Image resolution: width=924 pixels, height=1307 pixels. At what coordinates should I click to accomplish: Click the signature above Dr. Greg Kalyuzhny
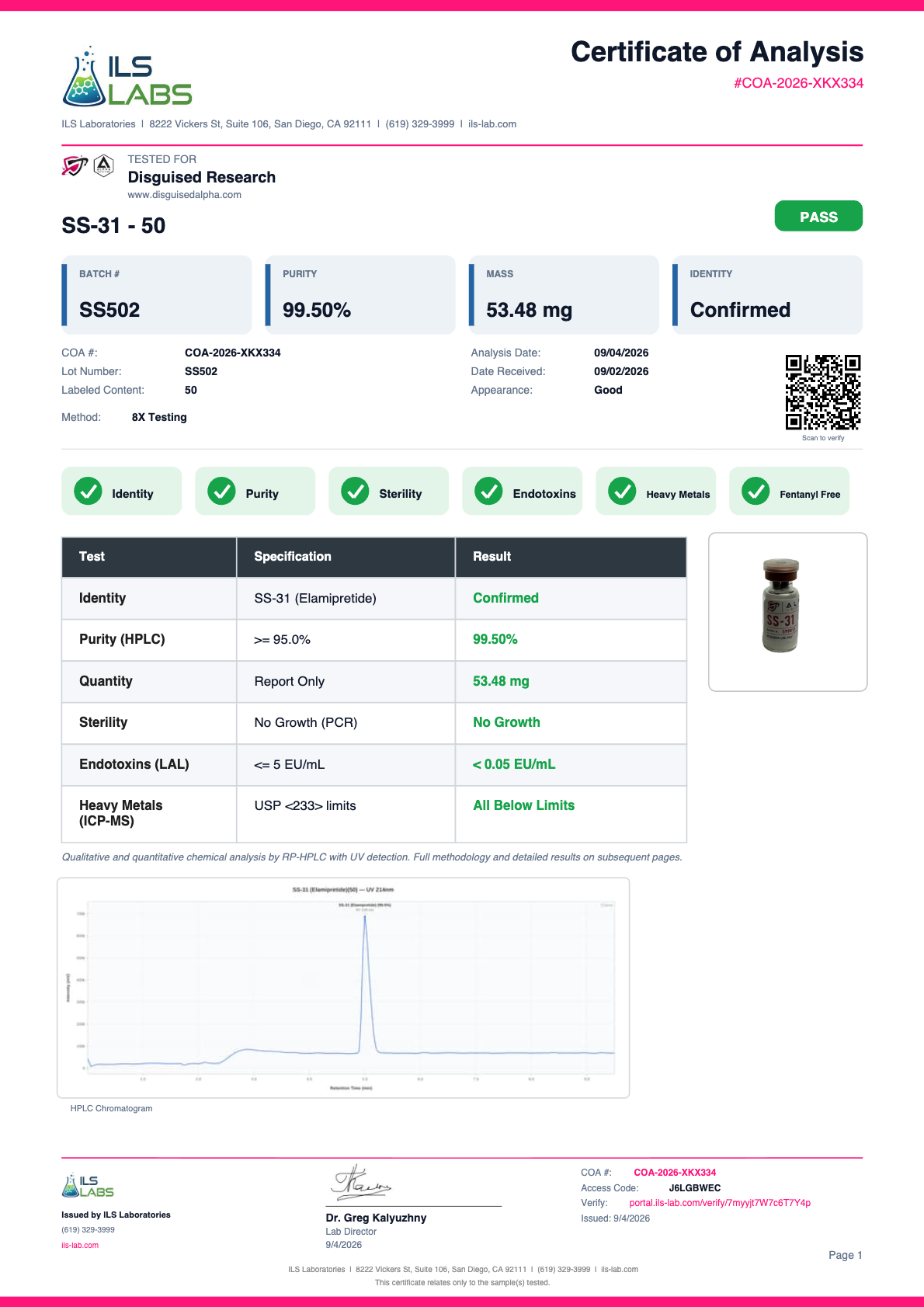point(362,1183)
